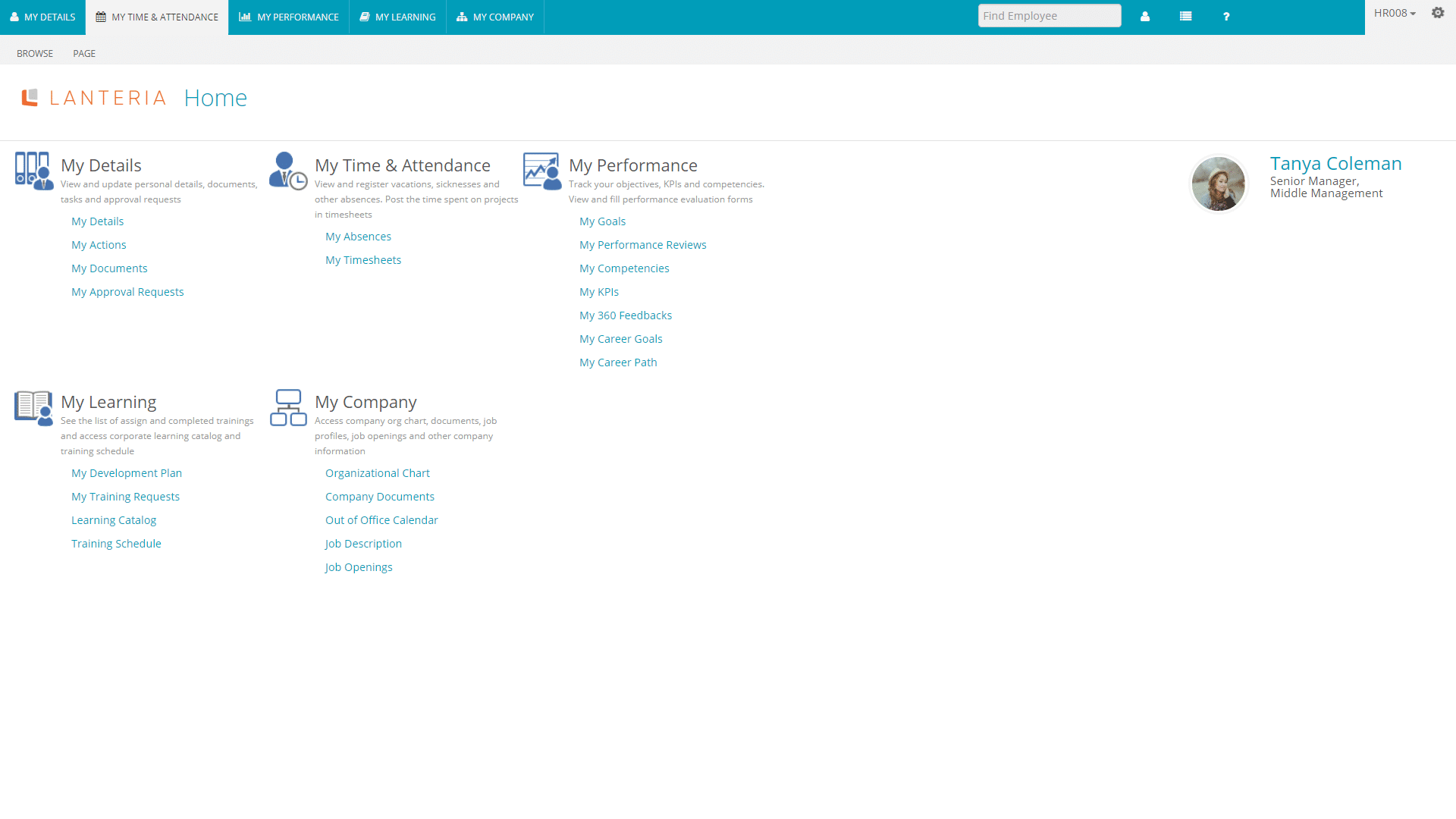
Task: Open the My Details sub-link in the list
Action: click(97, 221)
